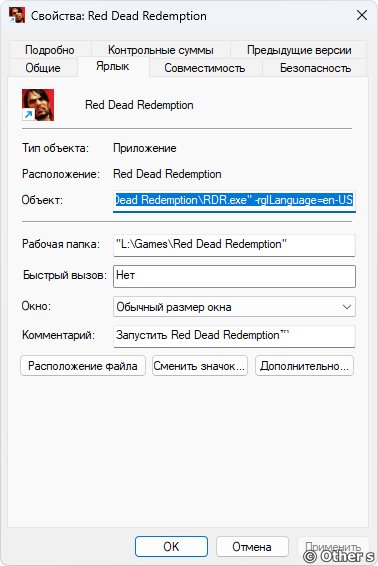The height and width of the screenshot is (566, 378).
Task: Click the Приложение object type text
Action: click(x=145, y=148)
